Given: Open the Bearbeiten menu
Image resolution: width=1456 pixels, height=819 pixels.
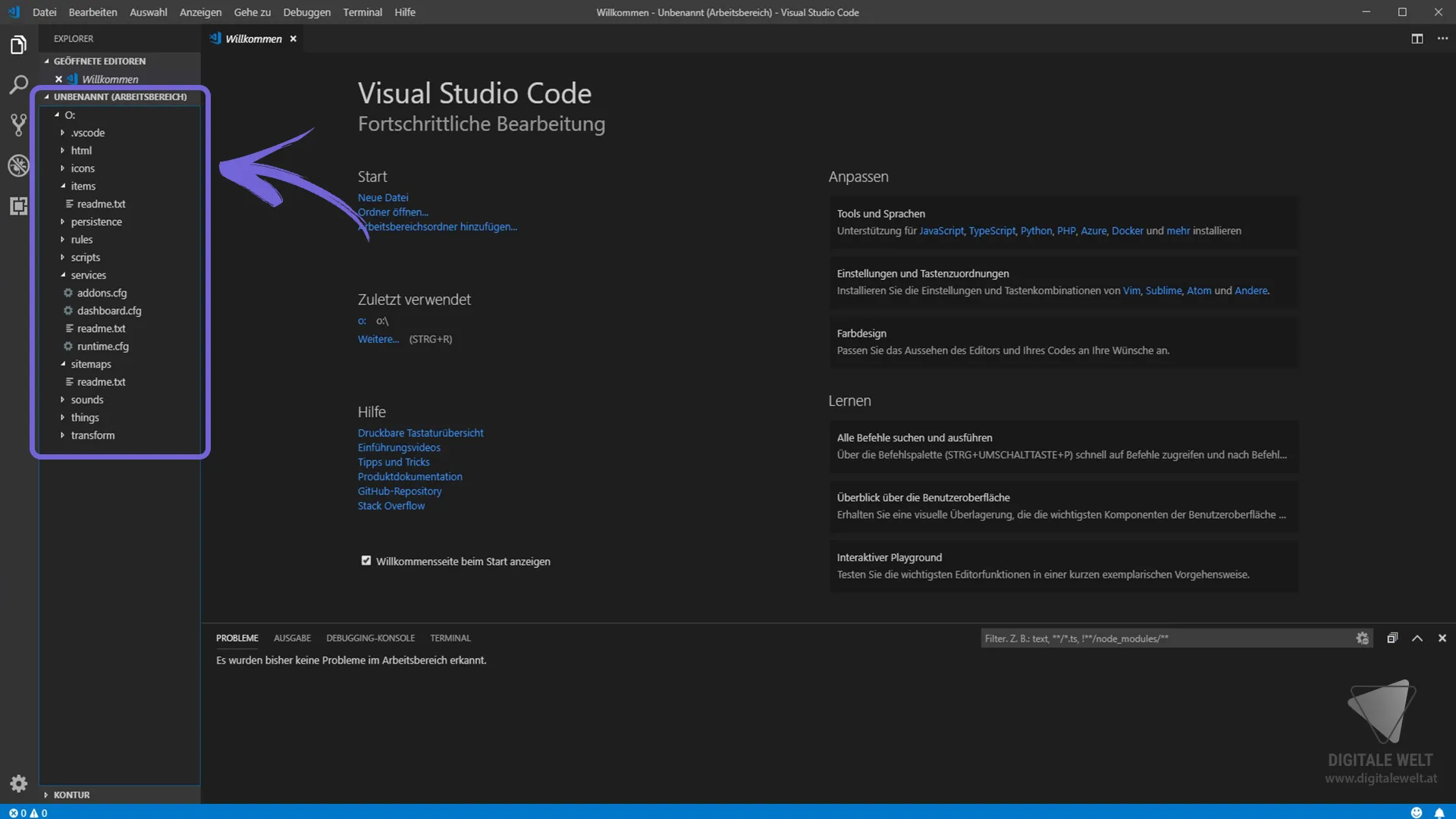Looking at the screenshot, I should 93,12.
